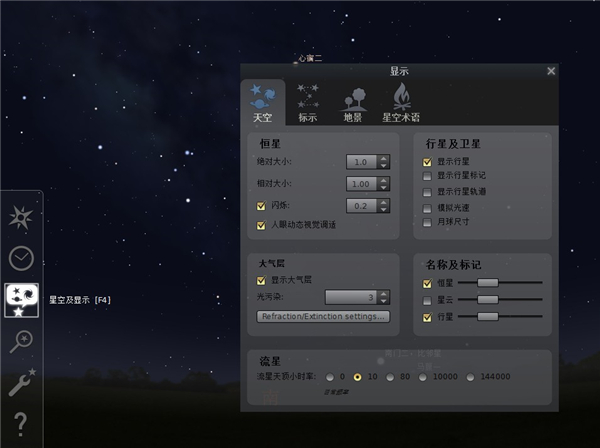Increase 绝对大小 with up arrow
The image size is (600, 448).
383,158
